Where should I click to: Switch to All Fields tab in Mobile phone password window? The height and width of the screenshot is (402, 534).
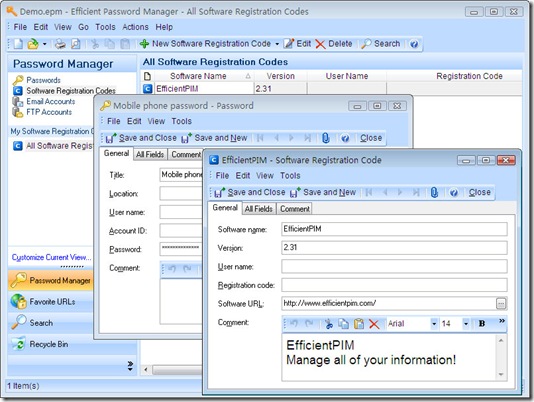tap(150, 154)
